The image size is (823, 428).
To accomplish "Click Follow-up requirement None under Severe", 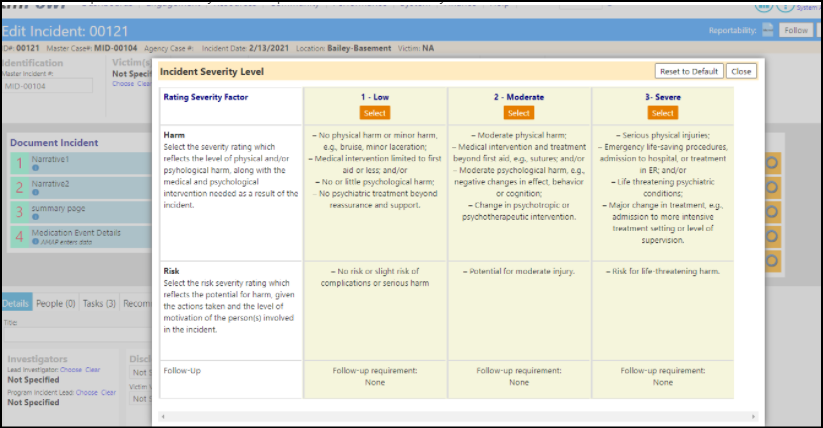I will click(x=662, y=377).
